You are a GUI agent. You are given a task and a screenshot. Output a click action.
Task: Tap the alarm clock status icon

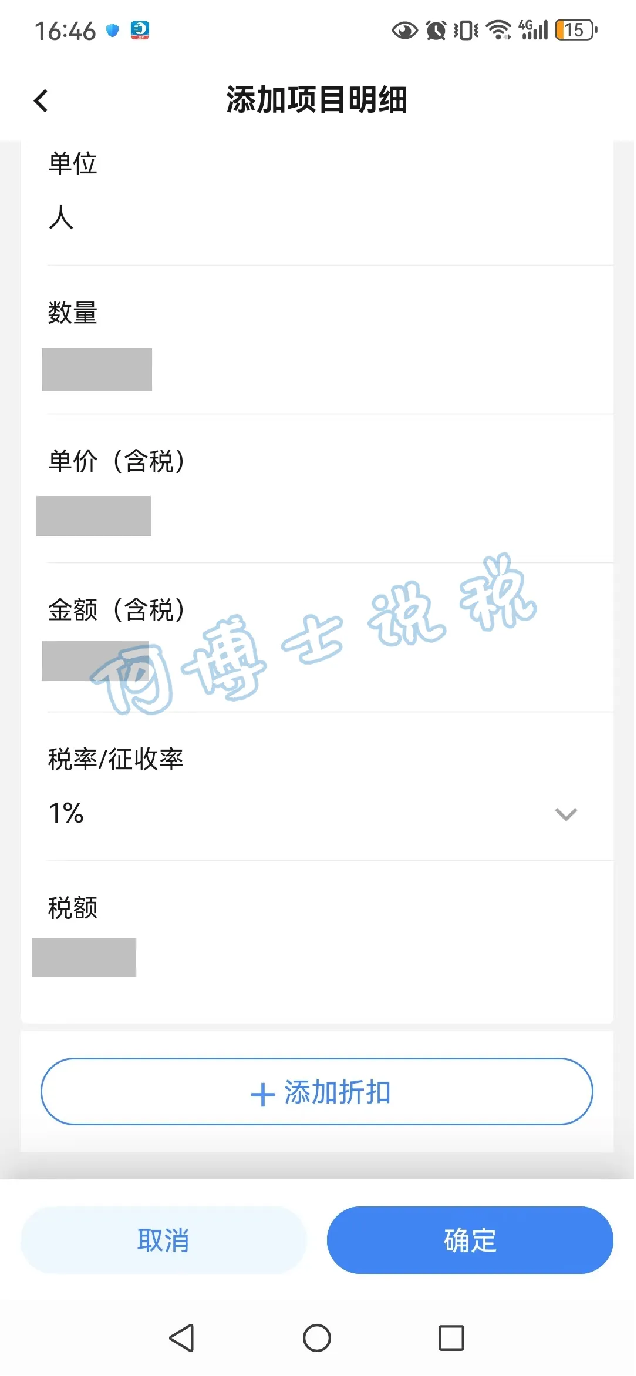click(436, 30)
